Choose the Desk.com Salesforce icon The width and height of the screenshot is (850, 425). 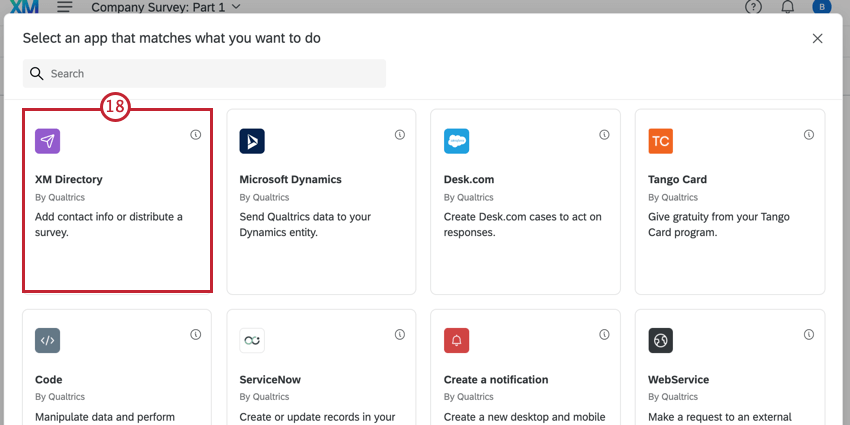click(x=456, y=141)
